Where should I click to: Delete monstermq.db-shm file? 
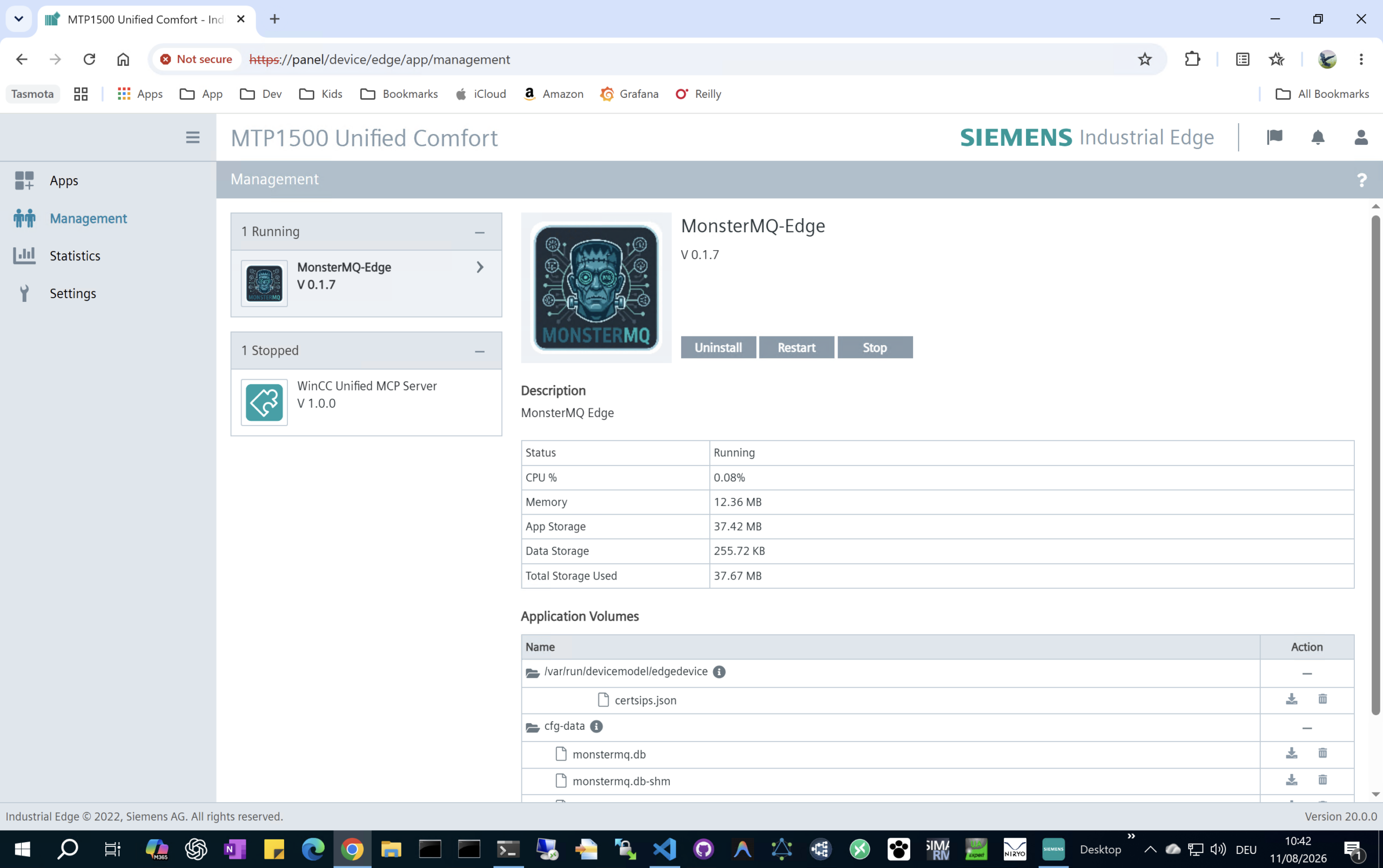(x=1322, y=779)
